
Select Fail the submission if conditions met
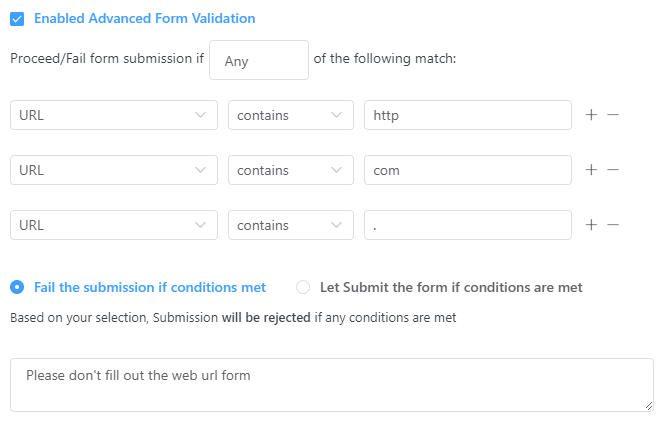click(x=17, y=287)
